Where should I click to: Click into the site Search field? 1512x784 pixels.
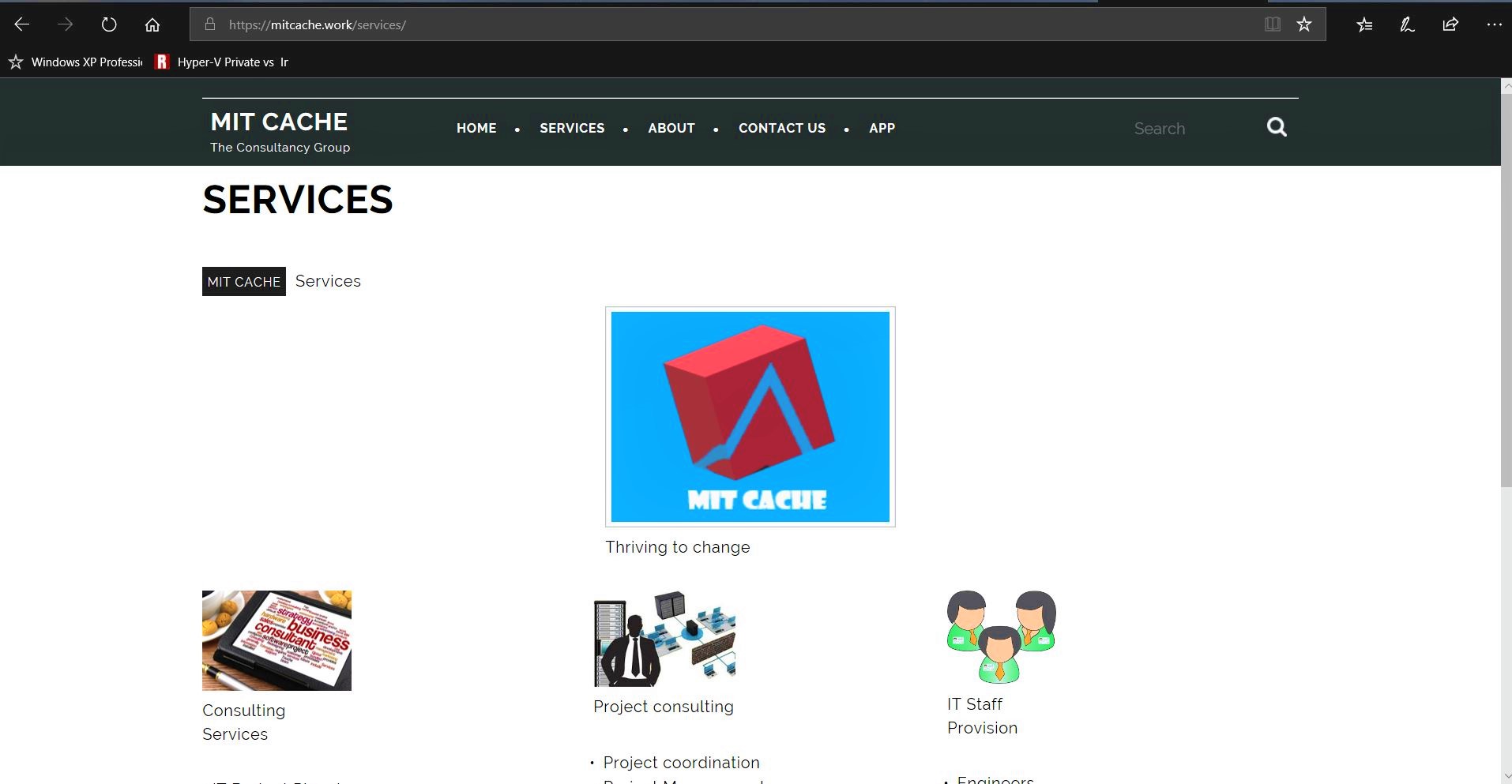pos(1193,129)
